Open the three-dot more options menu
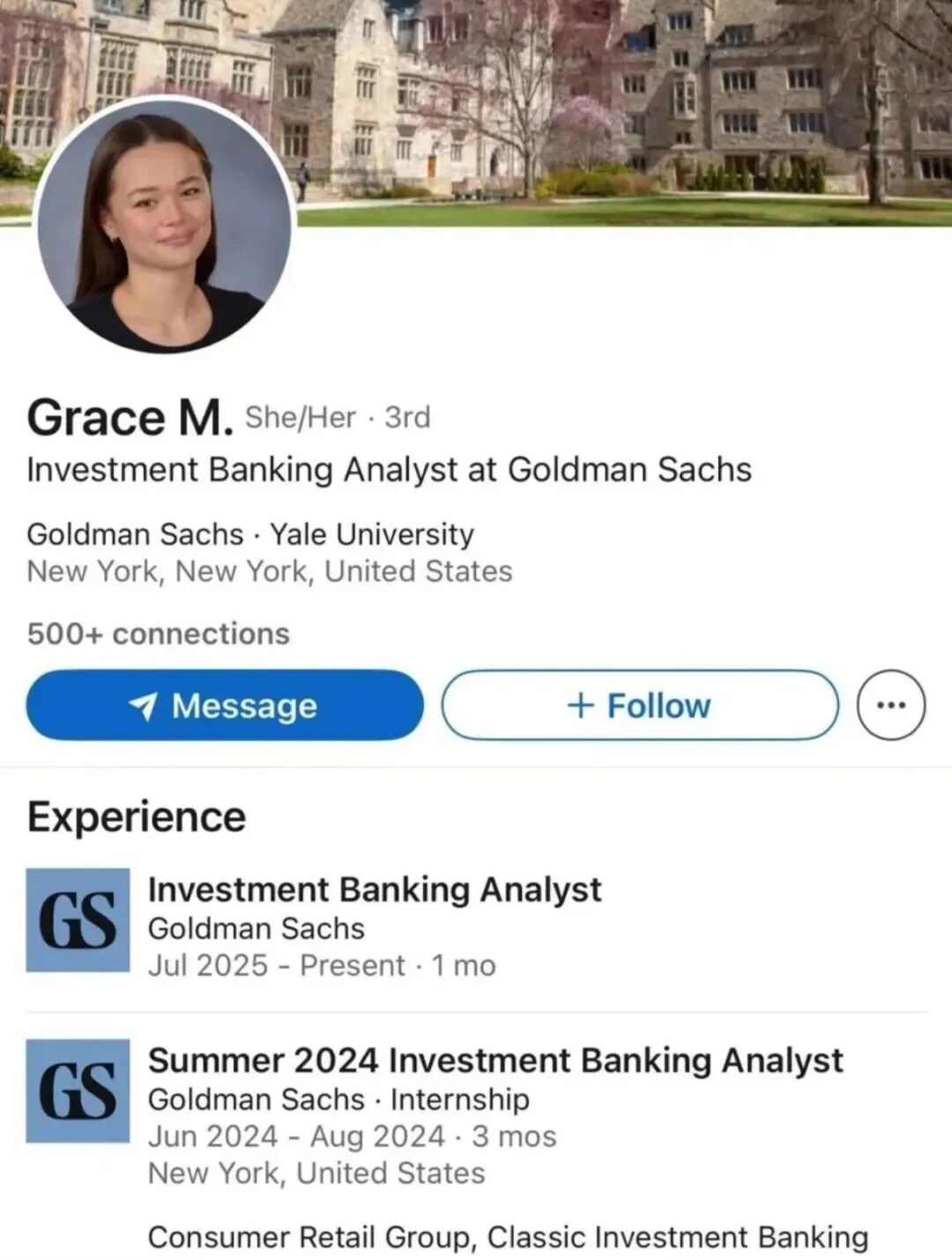The image size is (952, 1260). [891, 705]
